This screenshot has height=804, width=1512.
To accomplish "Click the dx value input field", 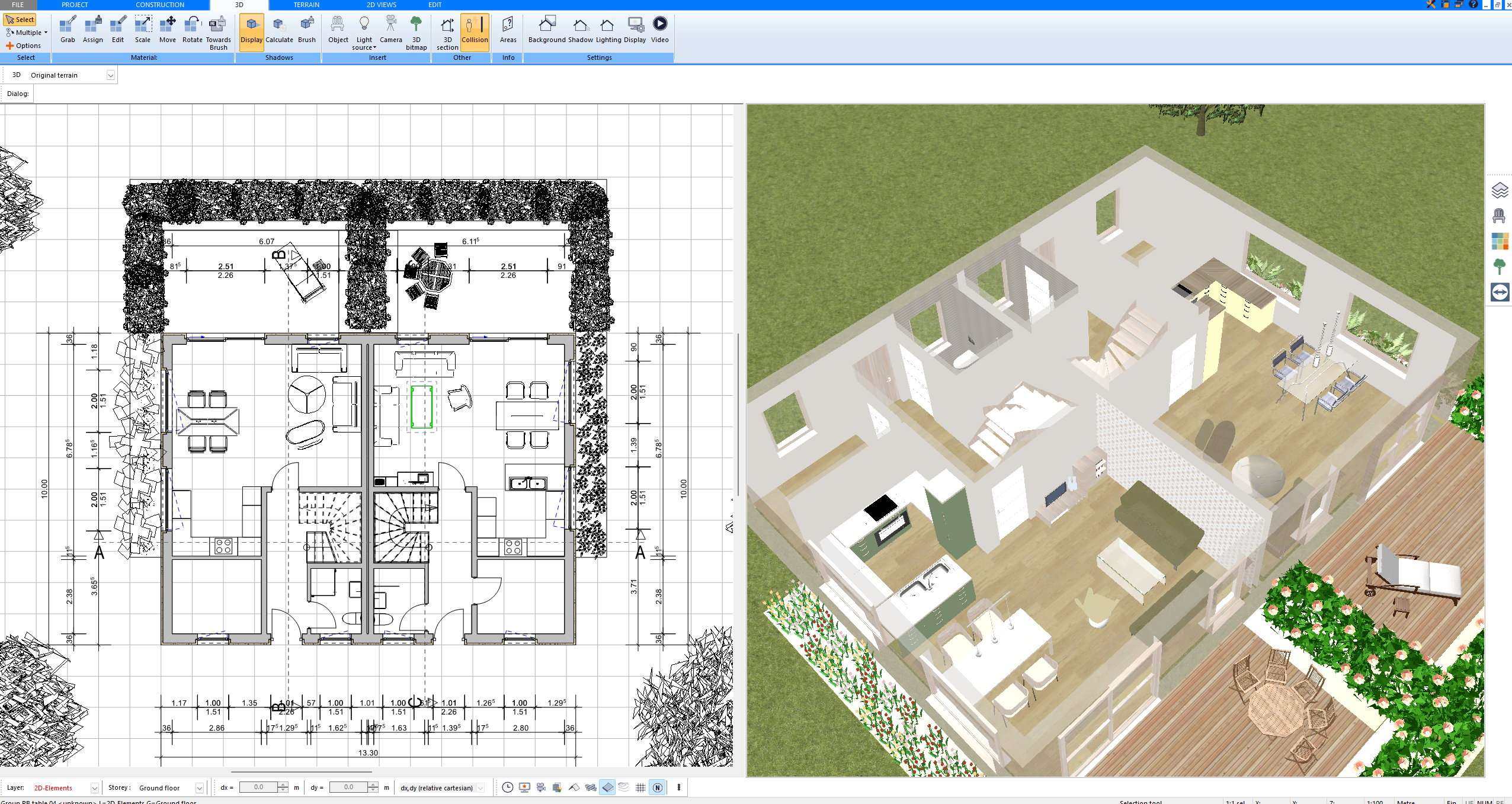I will point(258,787).
